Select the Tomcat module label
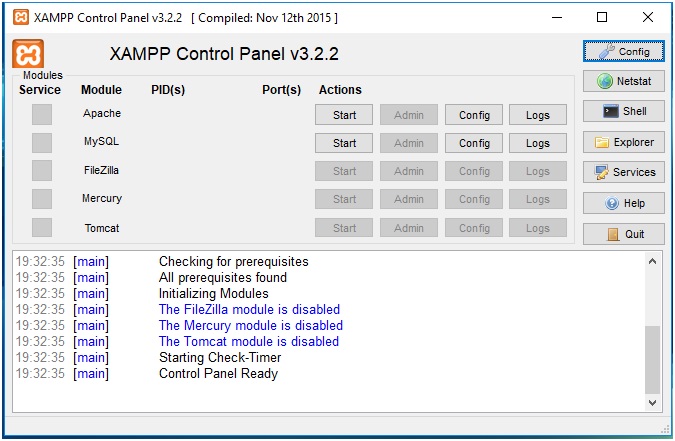675x441 pixels. (x=102, y=228)
